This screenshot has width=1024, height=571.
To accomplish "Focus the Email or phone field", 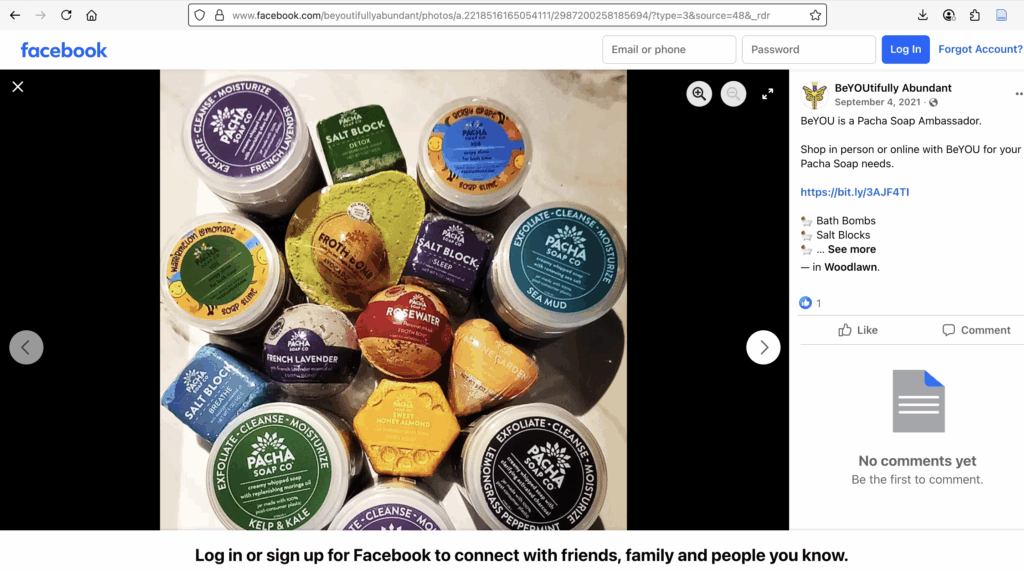I will 669,50.
